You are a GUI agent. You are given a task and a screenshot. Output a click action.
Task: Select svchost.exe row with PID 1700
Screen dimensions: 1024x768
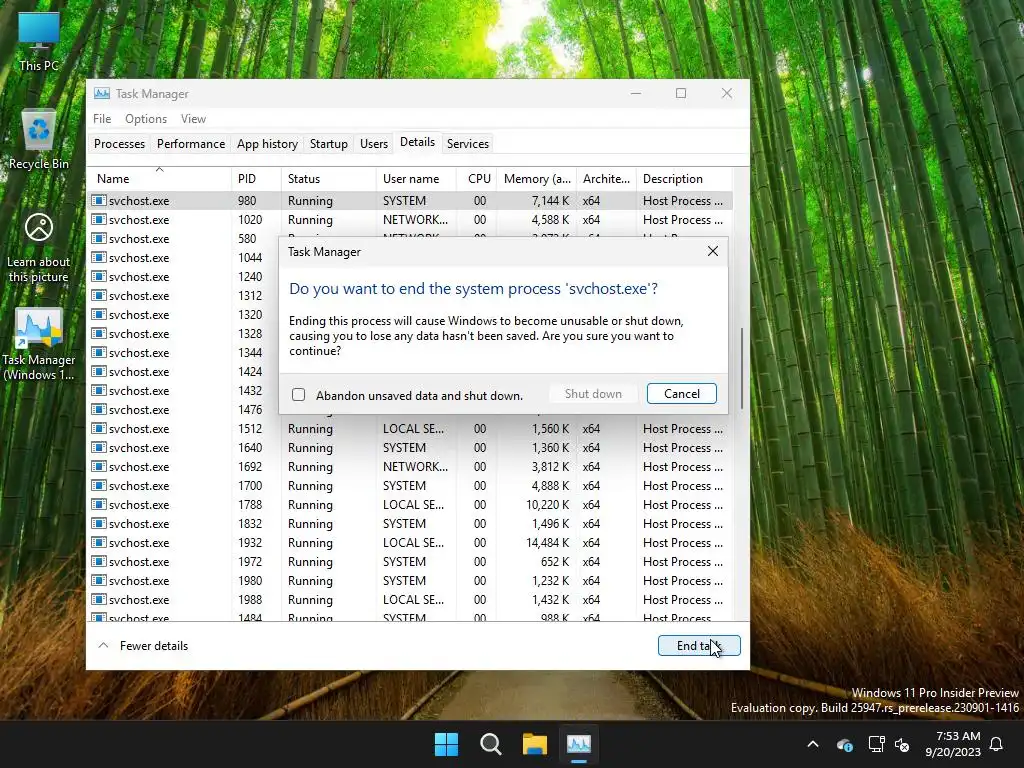pyautogui.click(x=410, y=485)
